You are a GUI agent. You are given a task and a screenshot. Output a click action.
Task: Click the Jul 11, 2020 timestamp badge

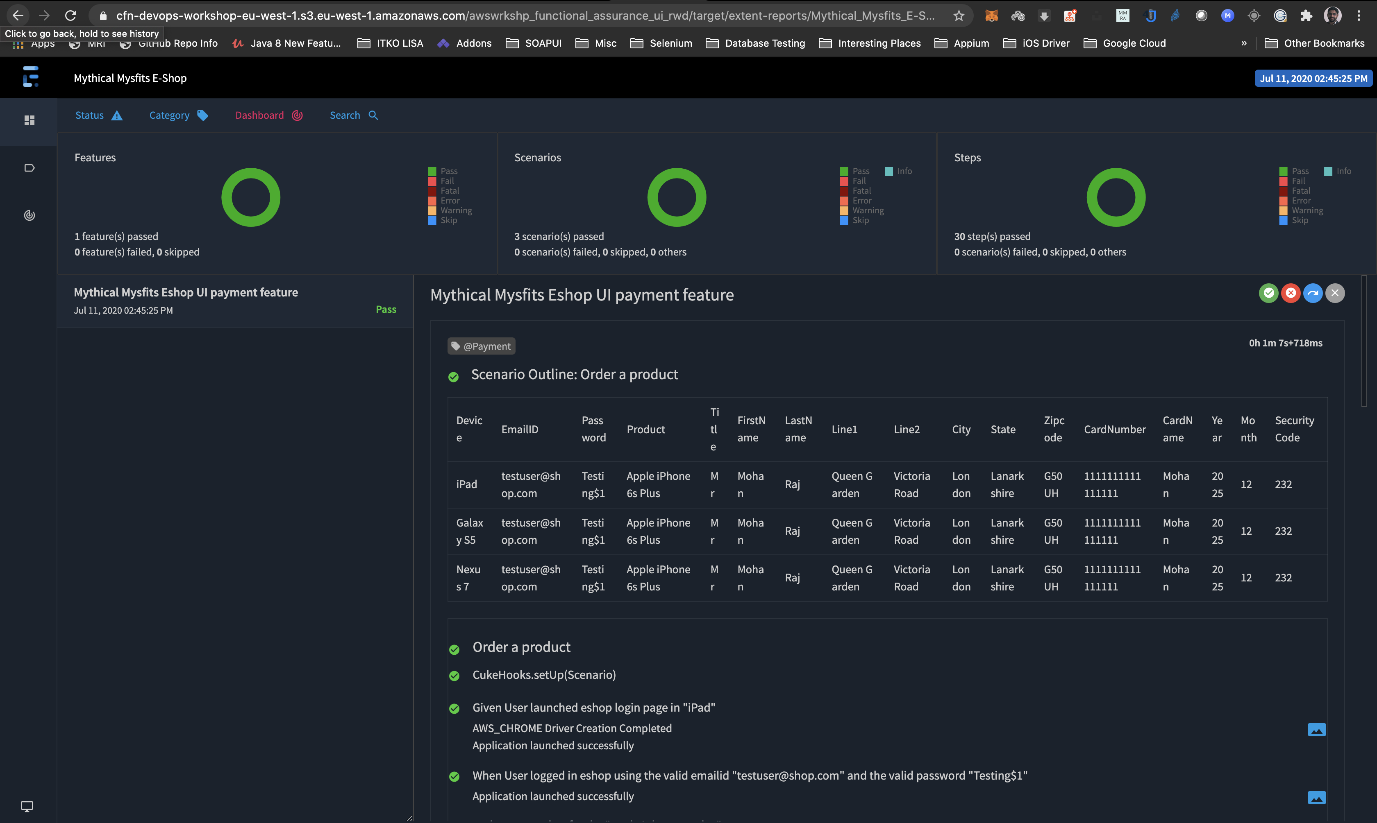point(1313,78)
